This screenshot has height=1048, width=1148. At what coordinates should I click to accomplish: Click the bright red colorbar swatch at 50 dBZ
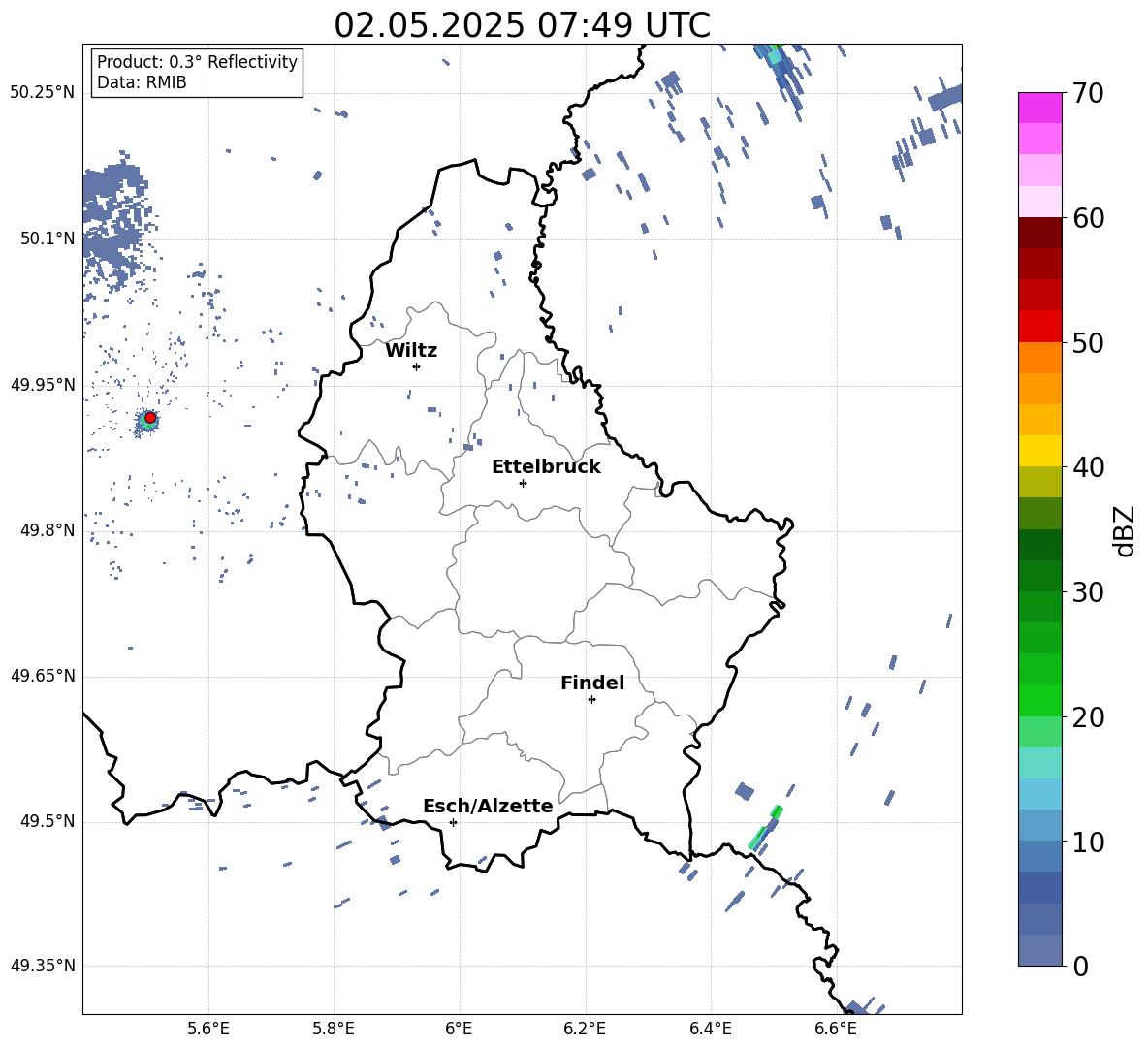coord(1040,327)
